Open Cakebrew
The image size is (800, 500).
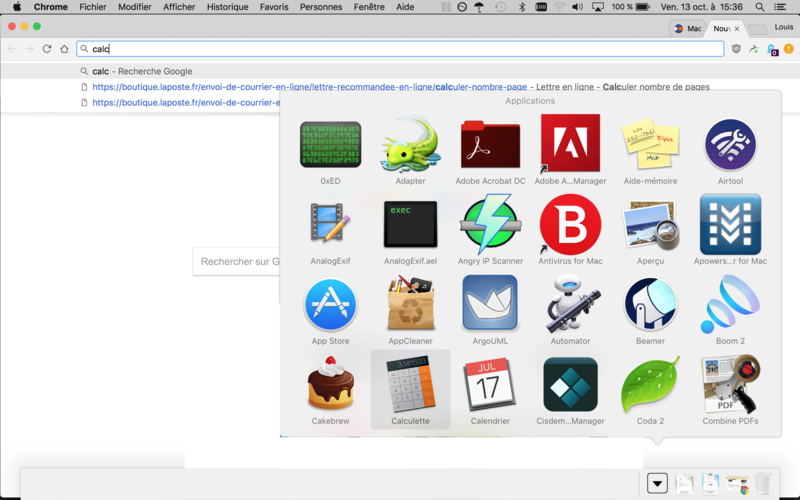[330, 384]
